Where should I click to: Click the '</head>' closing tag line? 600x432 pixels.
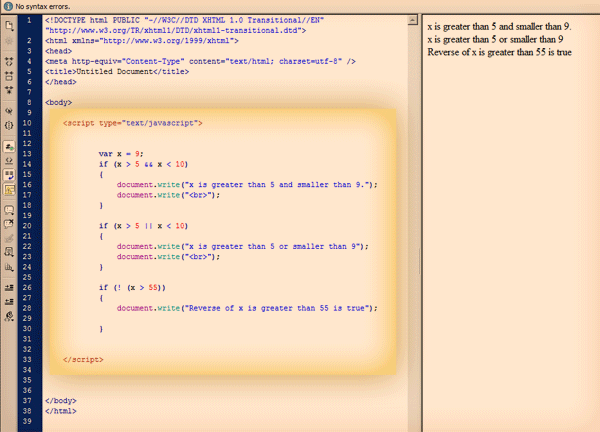[x=61, y=82]
